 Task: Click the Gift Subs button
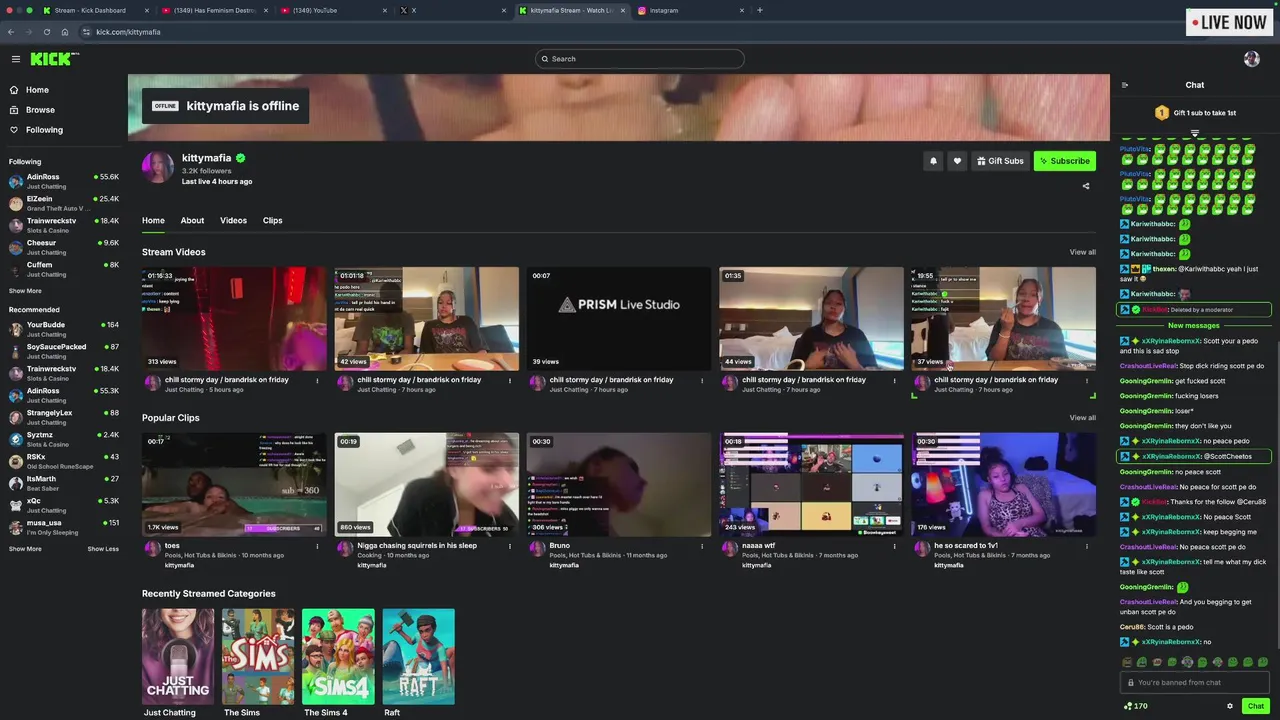tap(1000, 161)
